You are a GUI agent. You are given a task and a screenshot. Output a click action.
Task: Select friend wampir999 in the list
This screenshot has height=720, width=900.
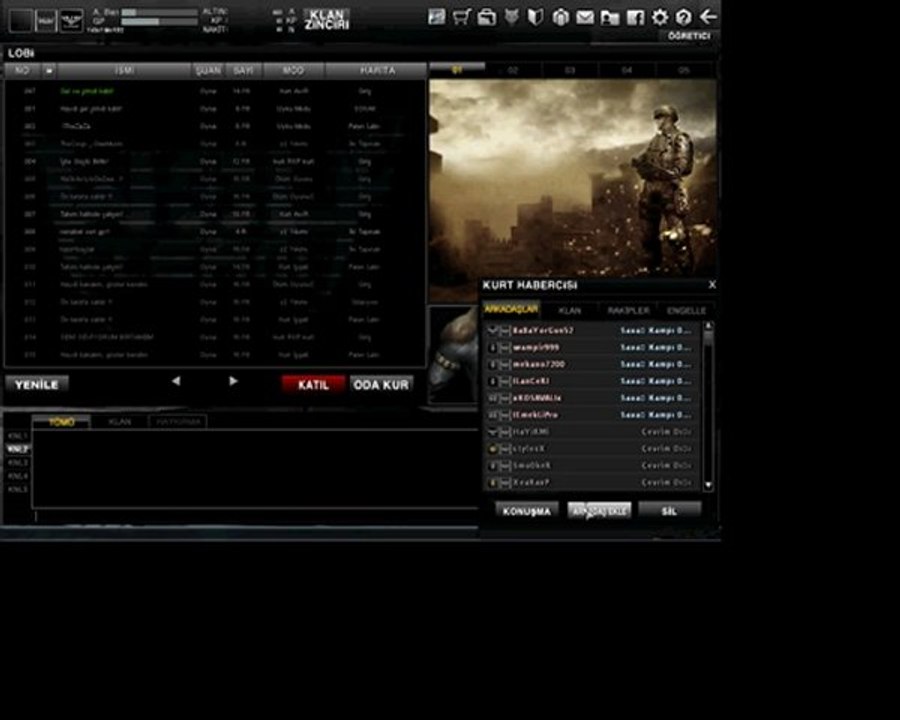pyautogui.click(x=592, y=347)
